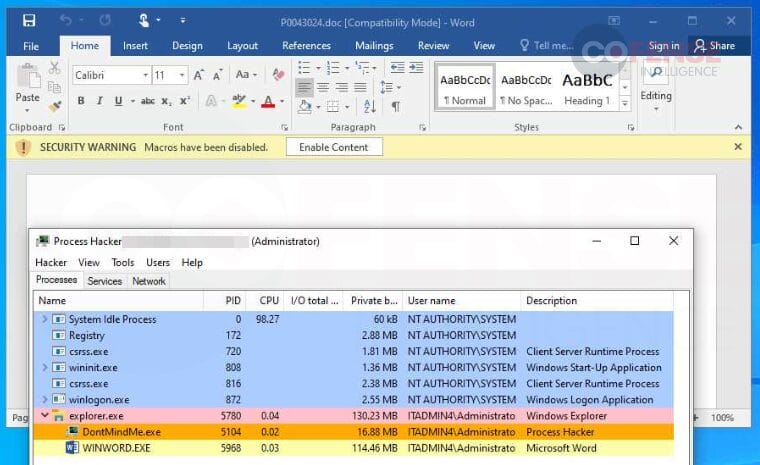Click the Format Painter brush icon

[x=55, y=106]
